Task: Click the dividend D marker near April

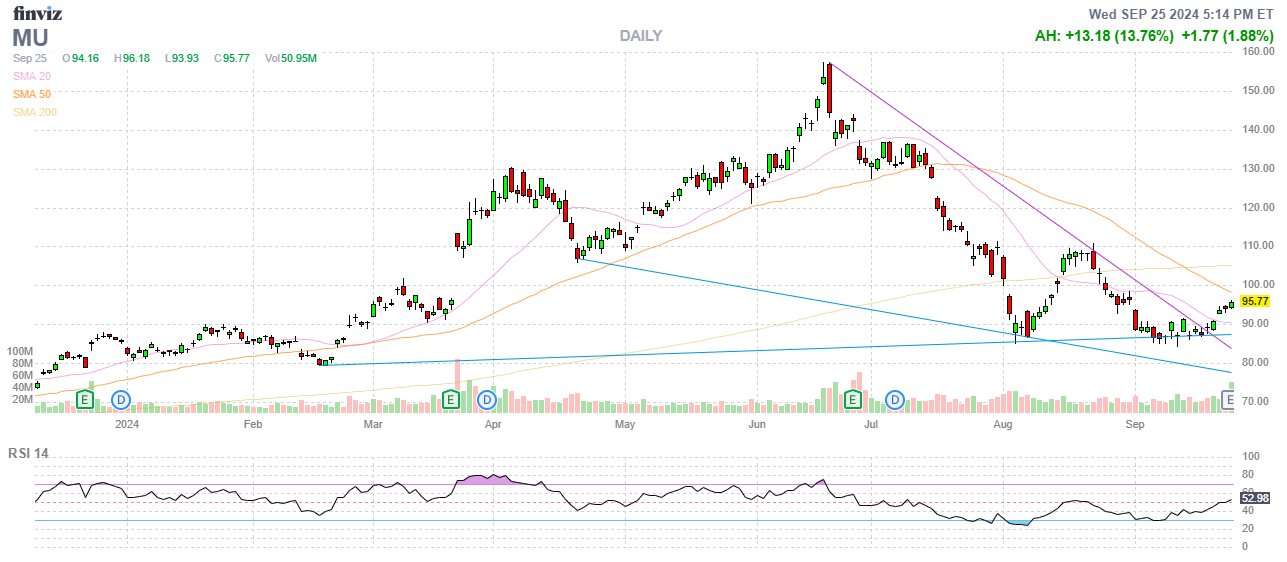Action: coord(487,400)
